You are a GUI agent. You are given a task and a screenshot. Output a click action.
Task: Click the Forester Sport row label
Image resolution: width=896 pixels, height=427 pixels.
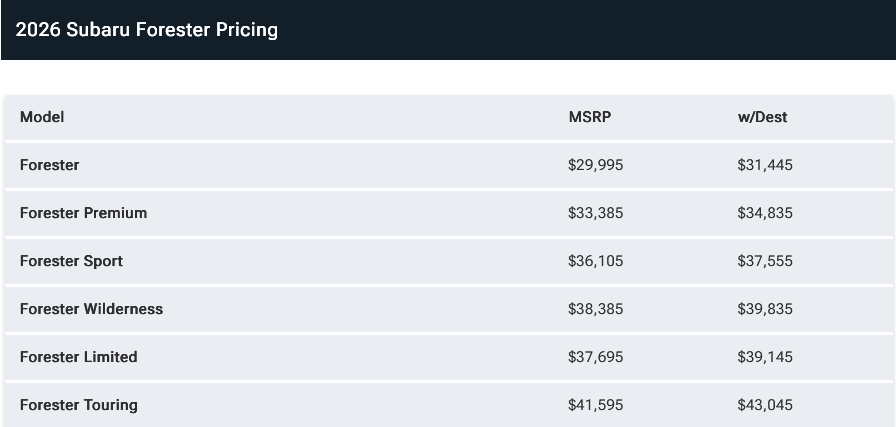tap(71, 261)
